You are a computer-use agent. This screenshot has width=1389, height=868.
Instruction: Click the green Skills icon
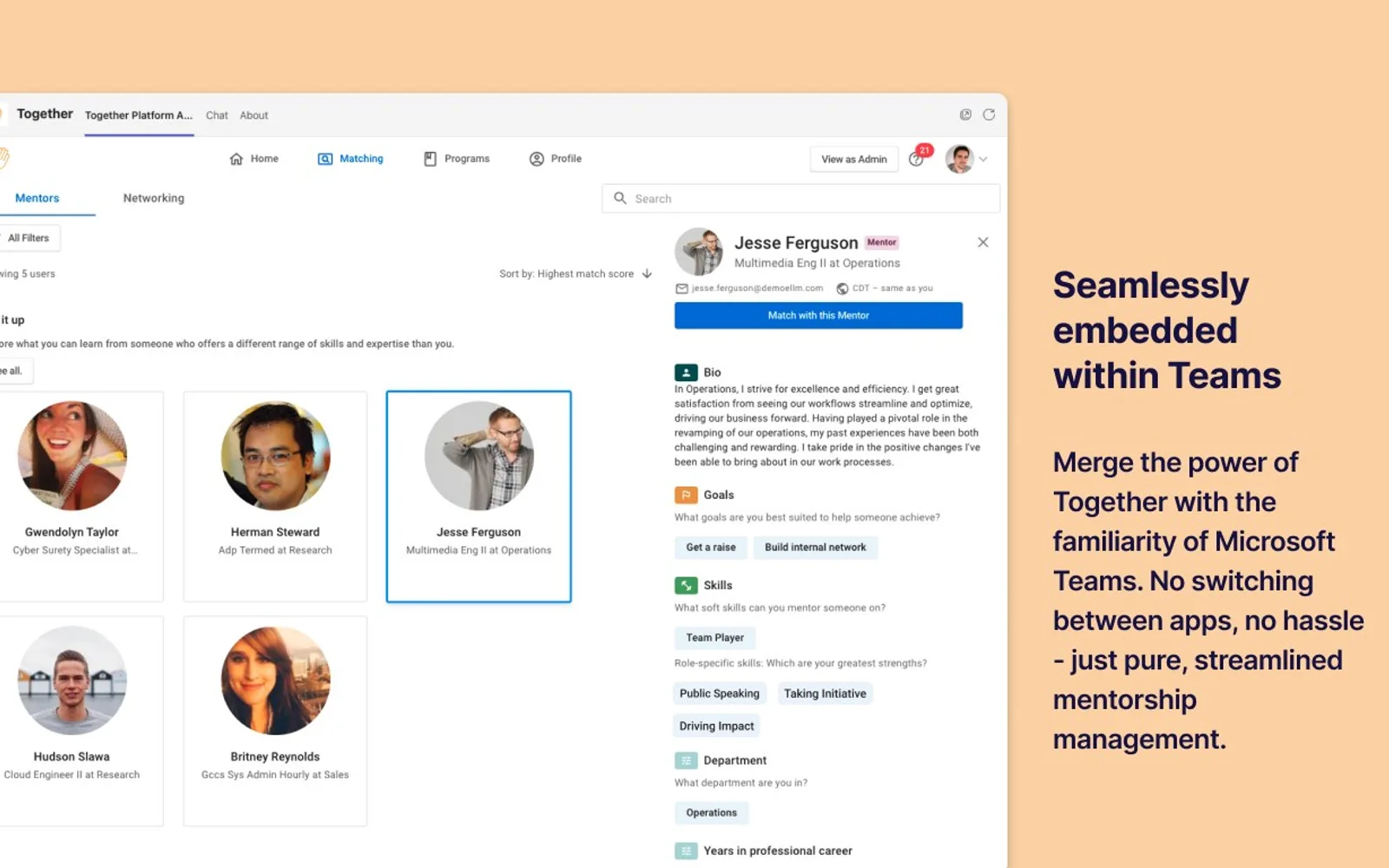click(x=686, y=585)
